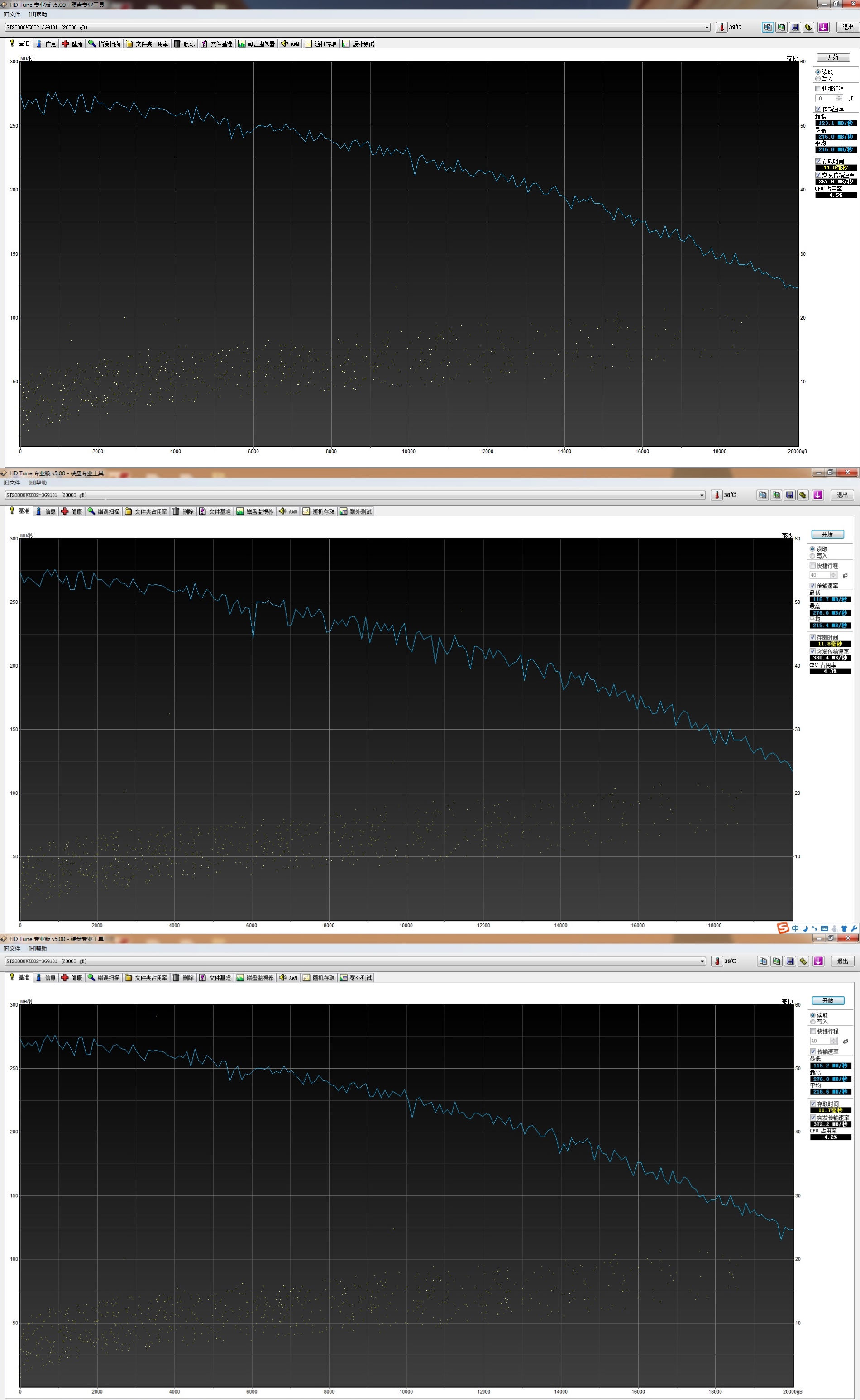860x1400 pixels.
Task: Click the floppy save icon in bottom window
Action: click(x=790, y=961)
